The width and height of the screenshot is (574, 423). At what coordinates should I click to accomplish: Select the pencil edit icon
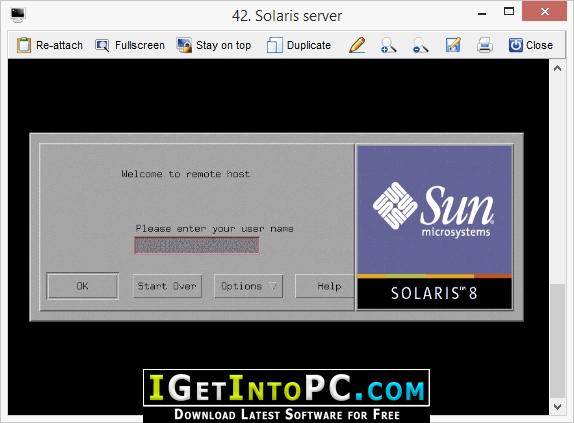(357, 45)
